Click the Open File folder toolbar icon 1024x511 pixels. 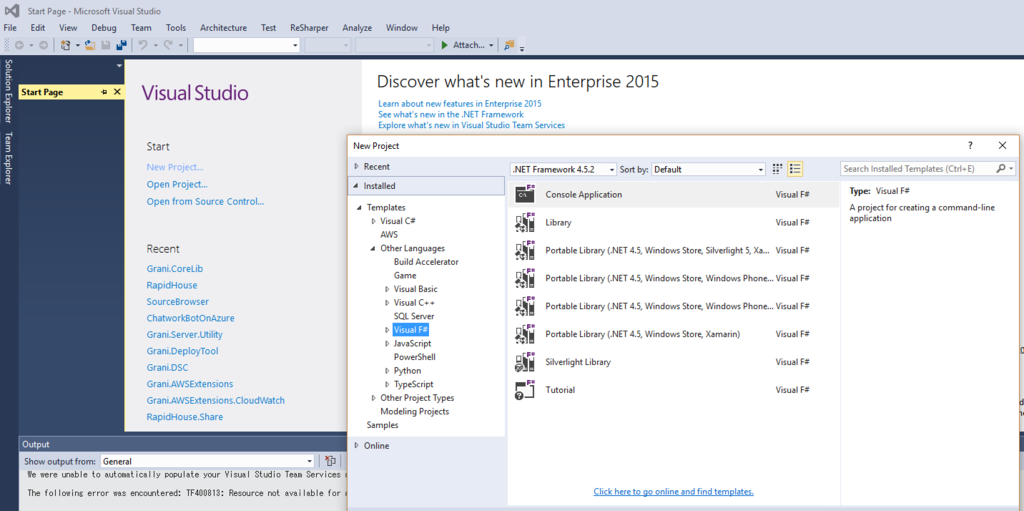pos(90,45)
